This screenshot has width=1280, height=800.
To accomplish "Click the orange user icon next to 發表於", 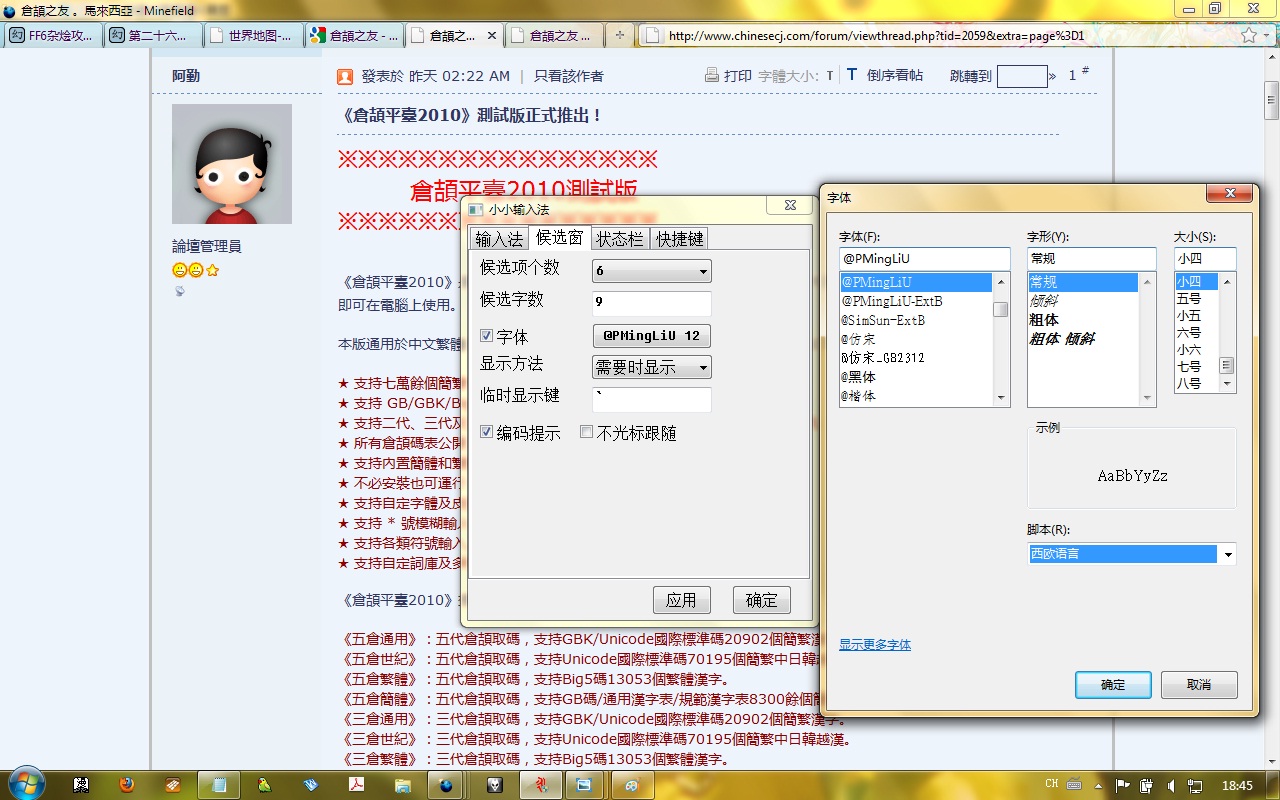I will [x=345, y=76].
